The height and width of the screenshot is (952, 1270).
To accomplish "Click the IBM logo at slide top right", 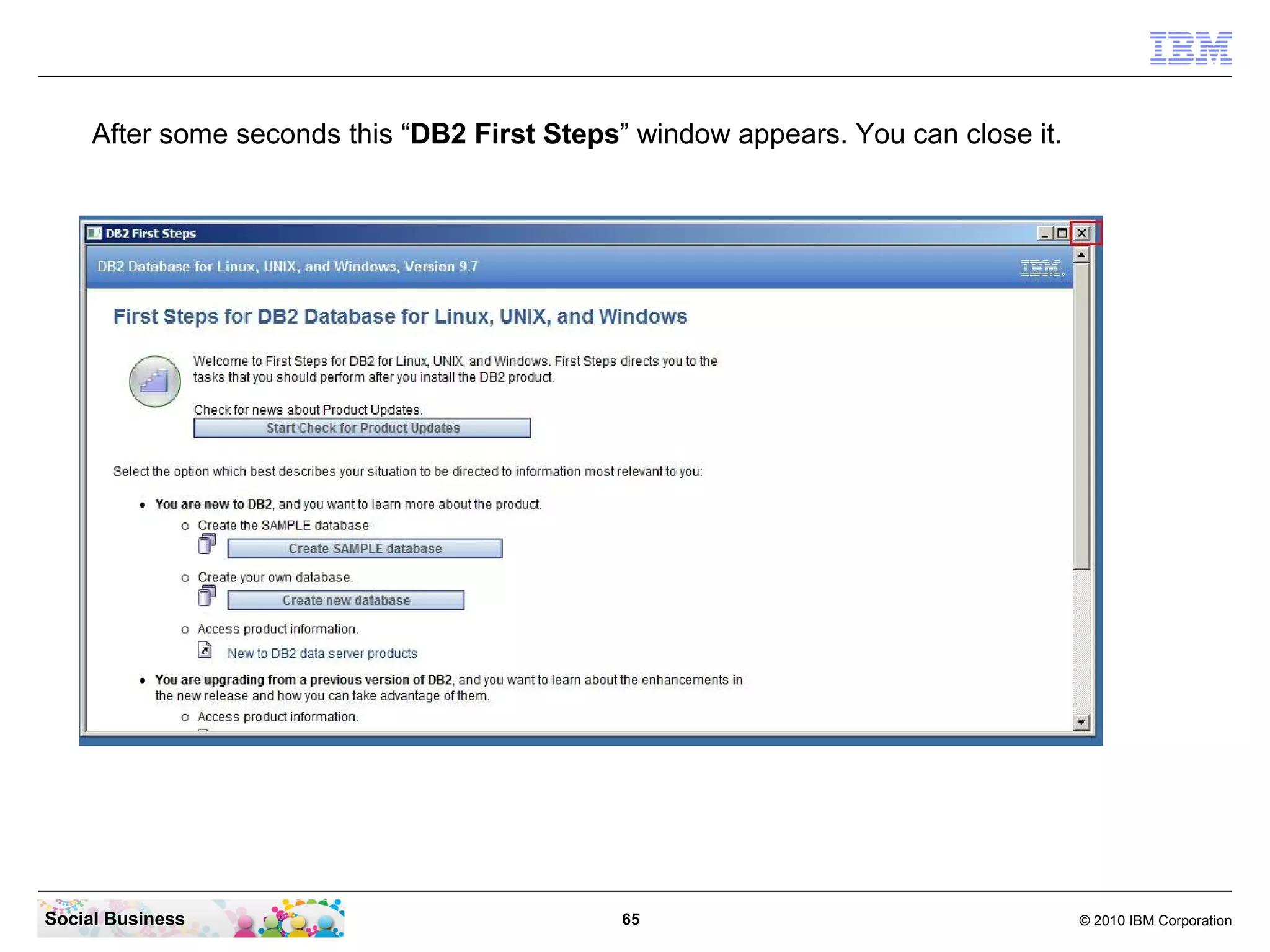I will 1191,48.
